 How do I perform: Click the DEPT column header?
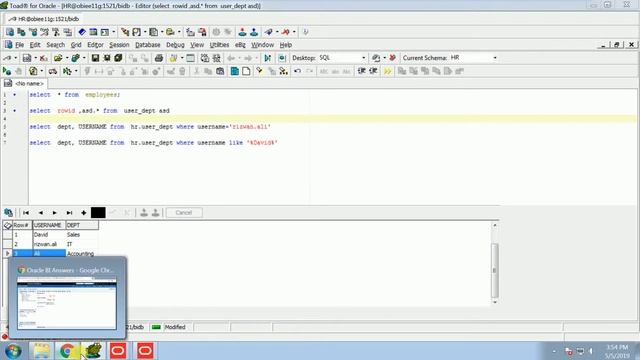coord(82,225)
